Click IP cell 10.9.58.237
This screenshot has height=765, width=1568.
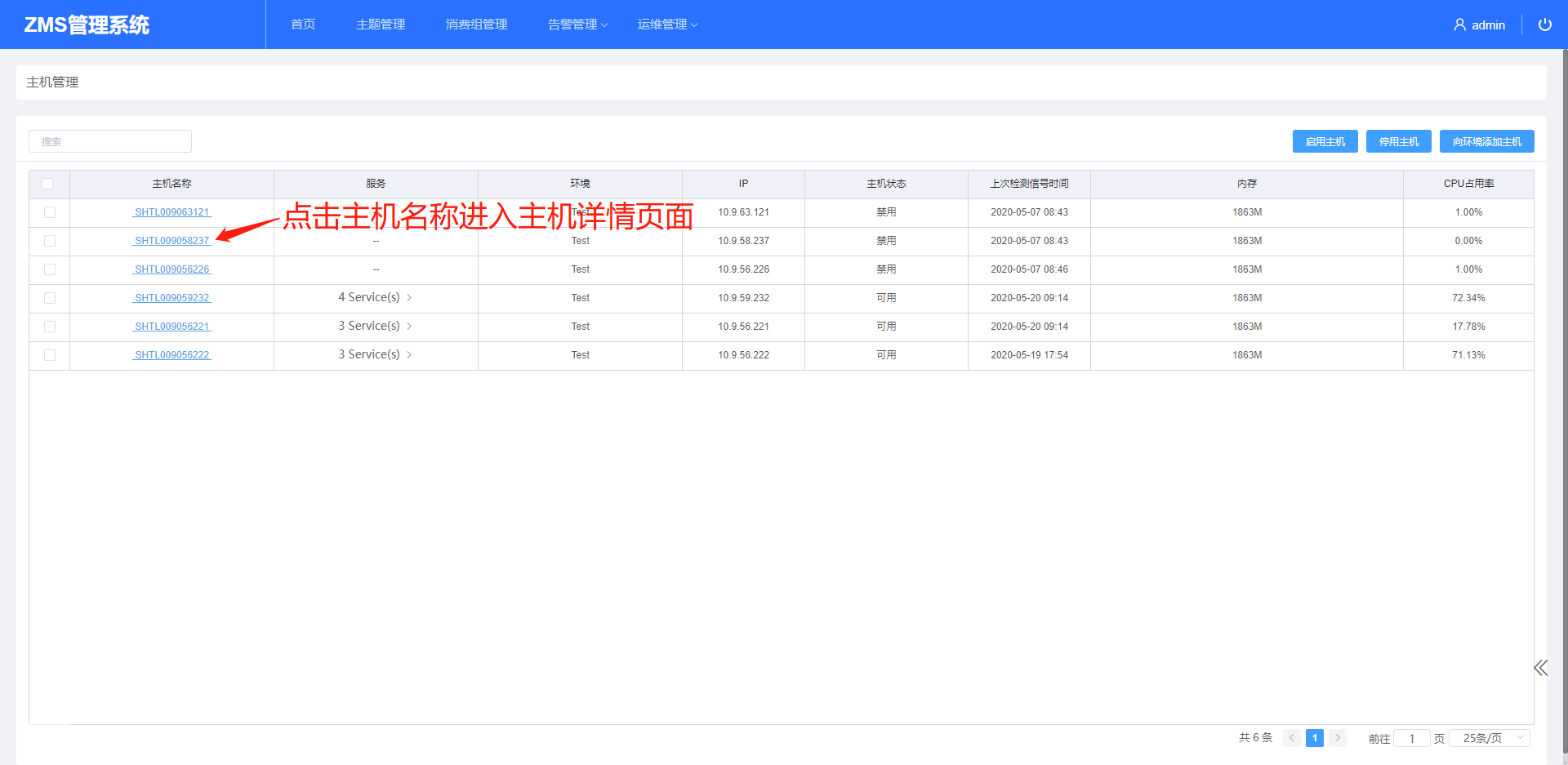743,241
